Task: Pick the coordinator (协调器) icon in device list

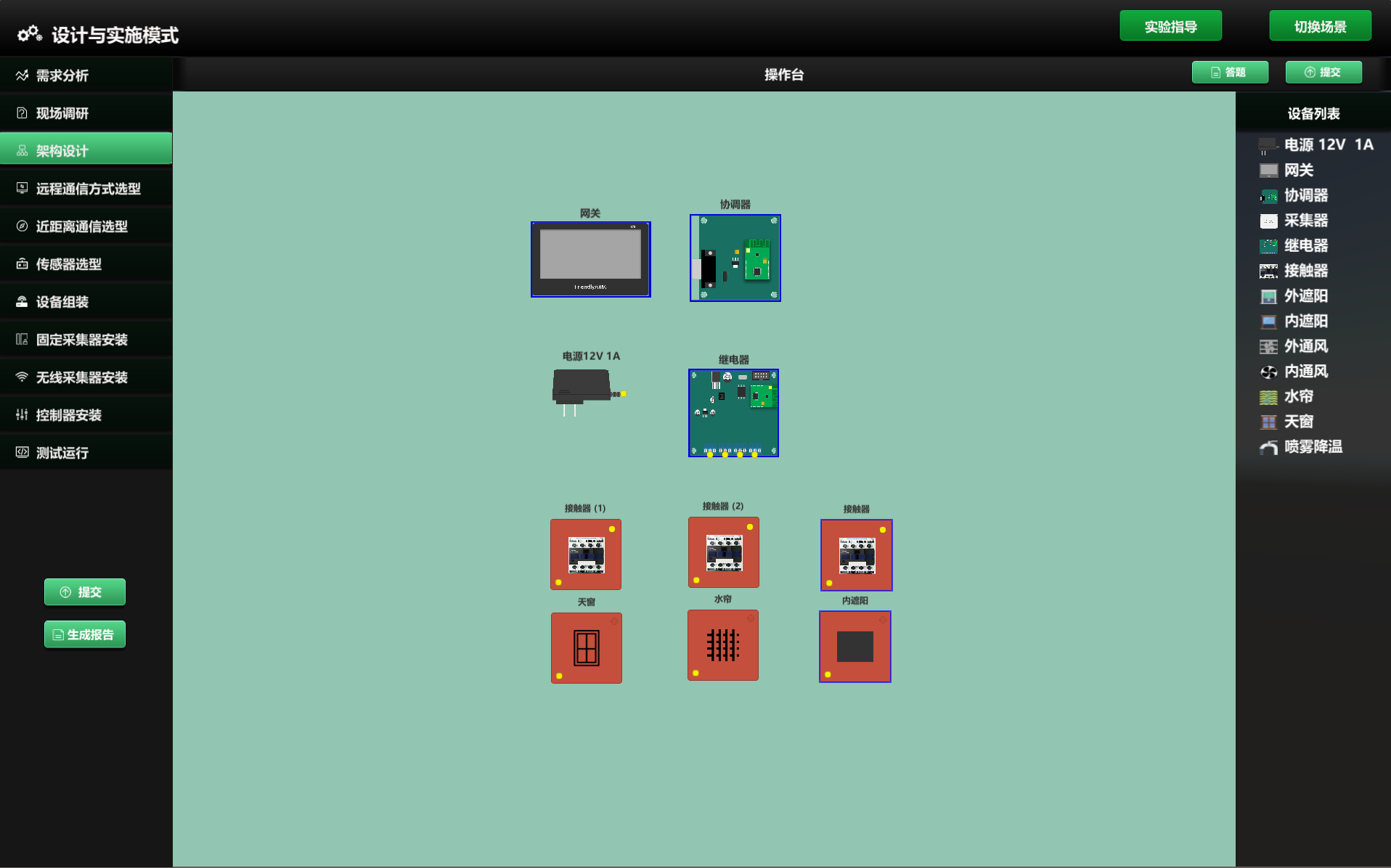Action: 1268,196
